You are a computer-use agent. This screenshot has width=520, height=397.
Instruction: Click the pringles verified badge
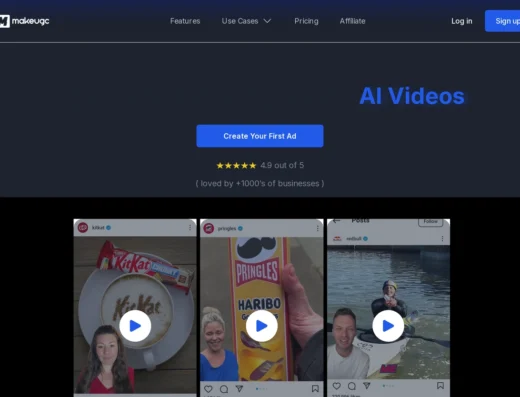(240, 228)
